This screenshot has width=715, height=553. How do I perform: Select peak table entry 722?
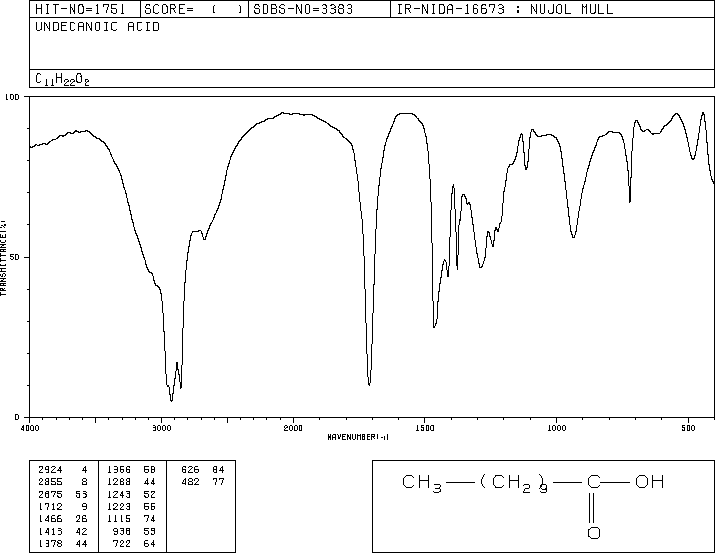click(122, 544)
